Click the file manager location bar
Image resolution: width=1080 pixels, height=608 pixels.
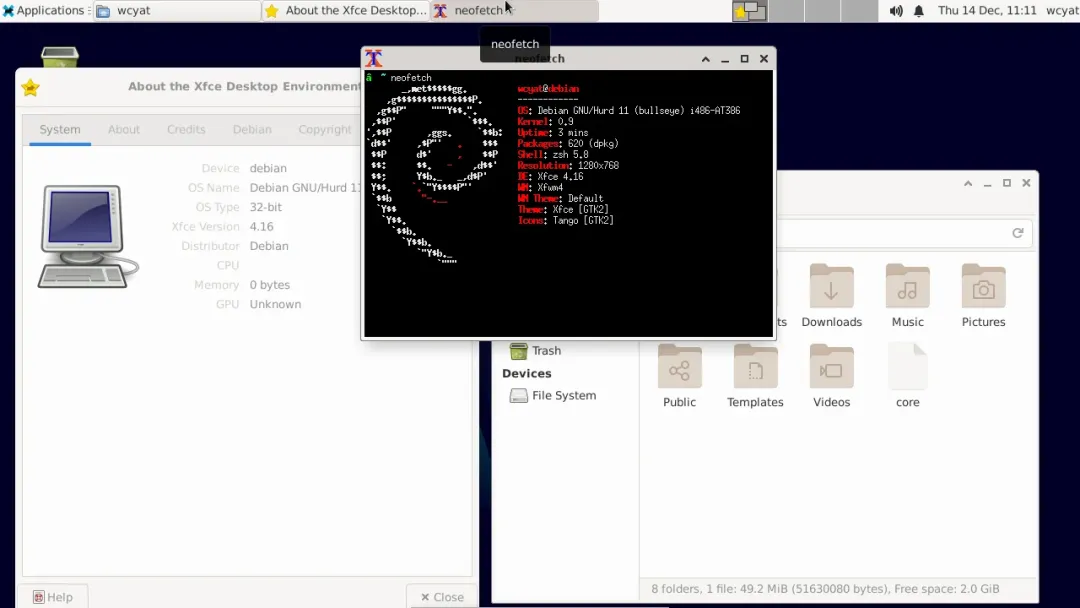904,233
